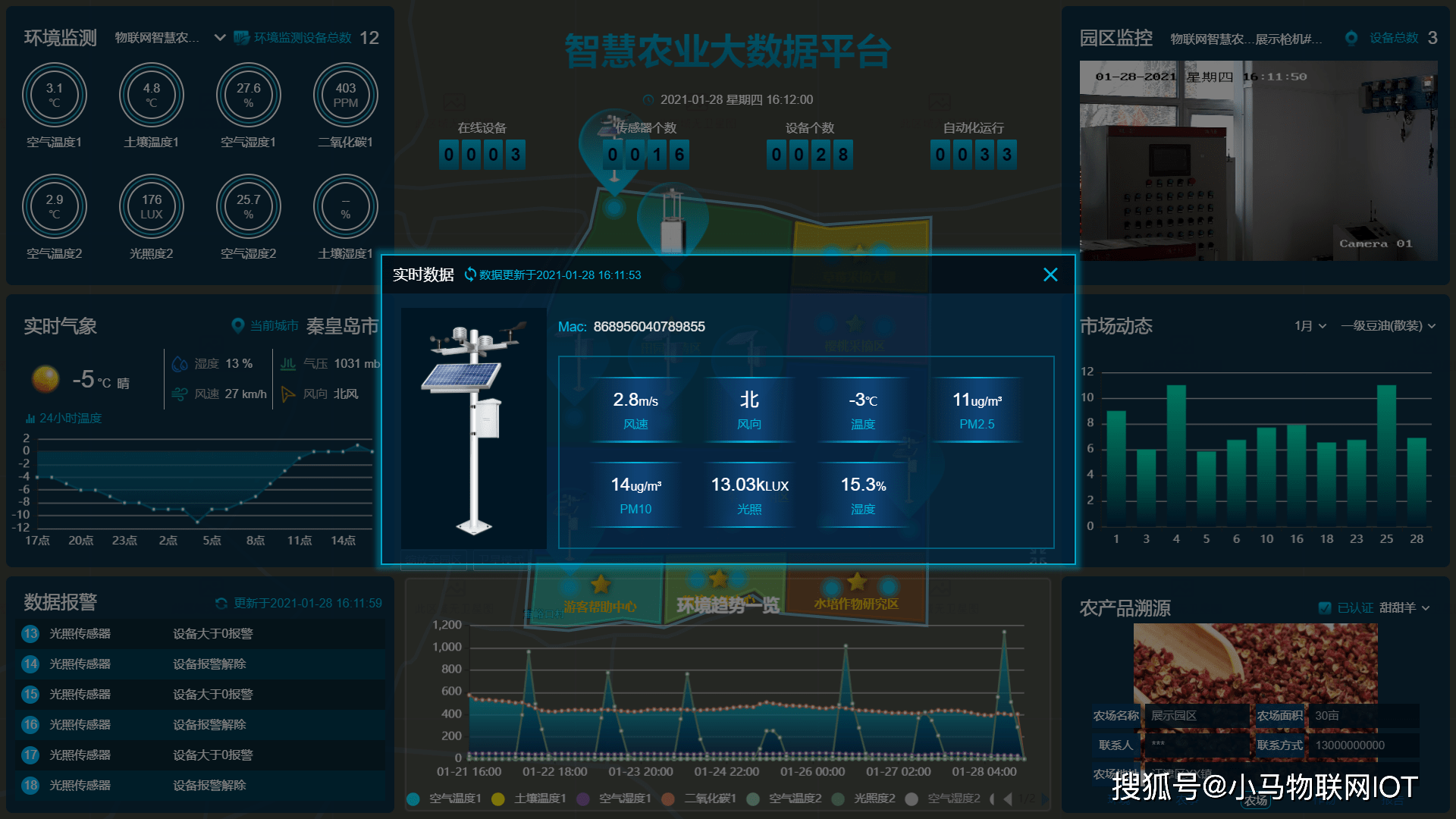Select alarm row 13 光照传感器
This screenshot has width=1456, height=819.
(200, 634)
